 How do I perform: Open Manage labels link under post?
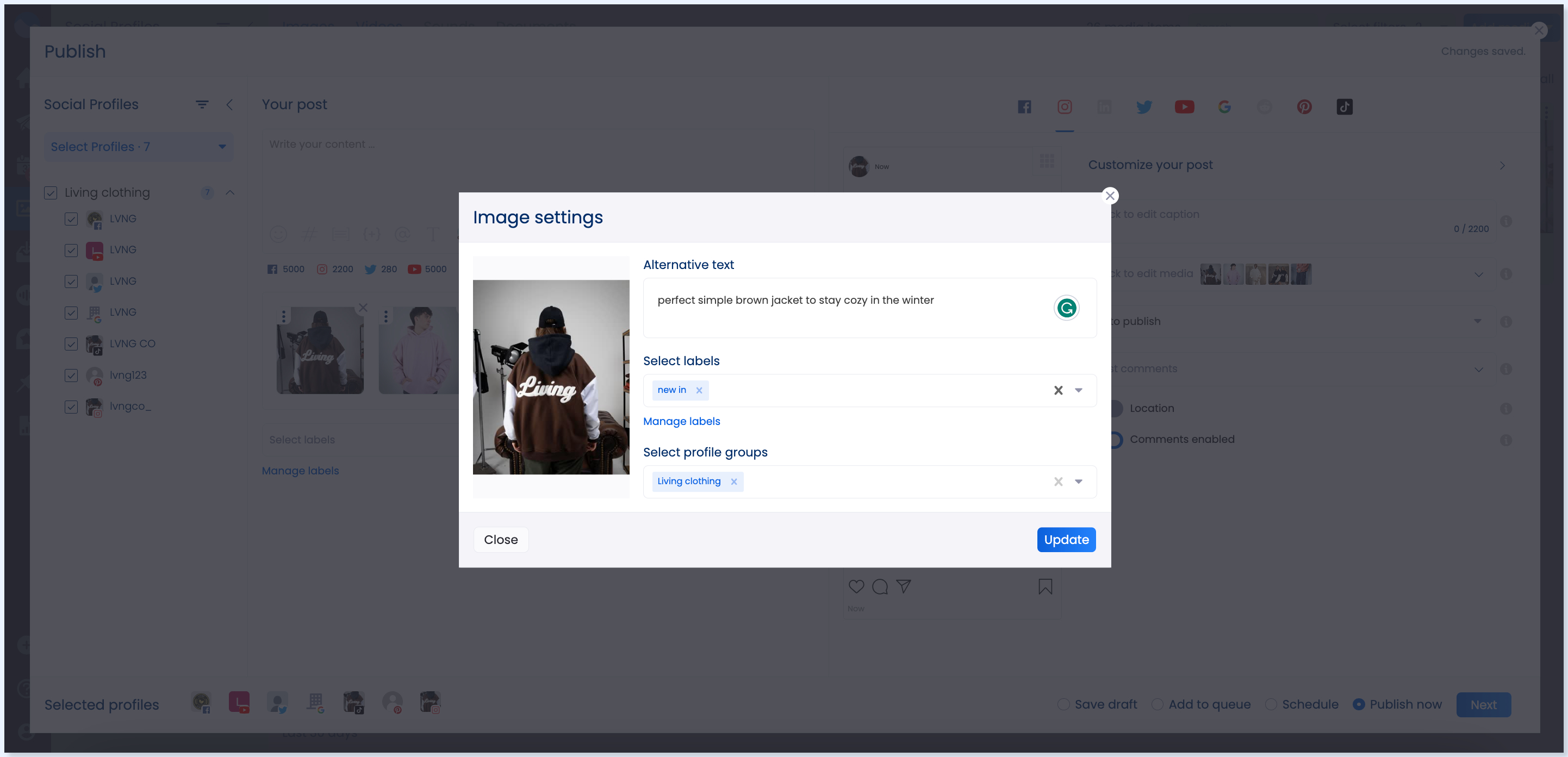301,471
